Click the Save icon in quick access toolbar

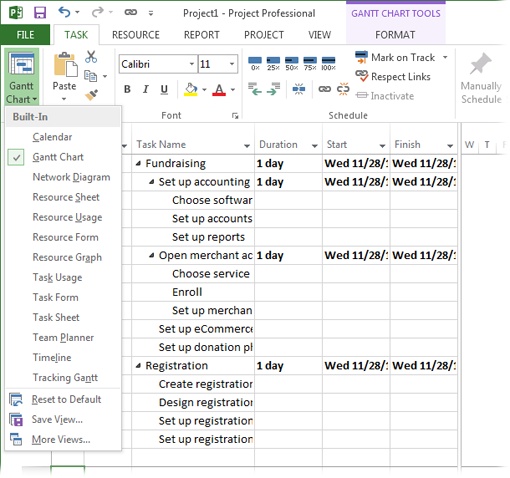tap(40, 13)
